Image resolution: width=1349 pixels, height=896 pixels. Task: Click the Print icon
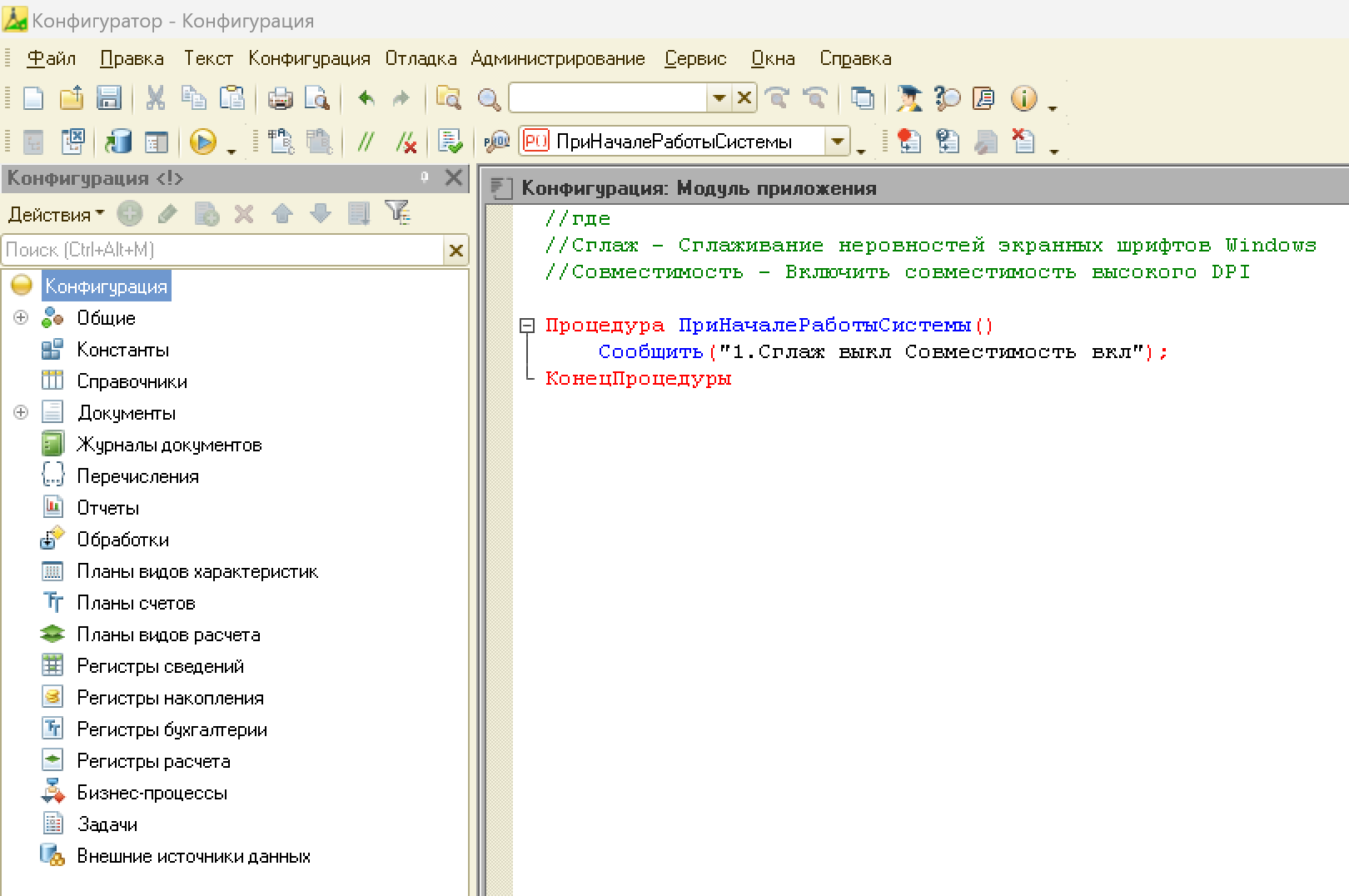[280, 99]
